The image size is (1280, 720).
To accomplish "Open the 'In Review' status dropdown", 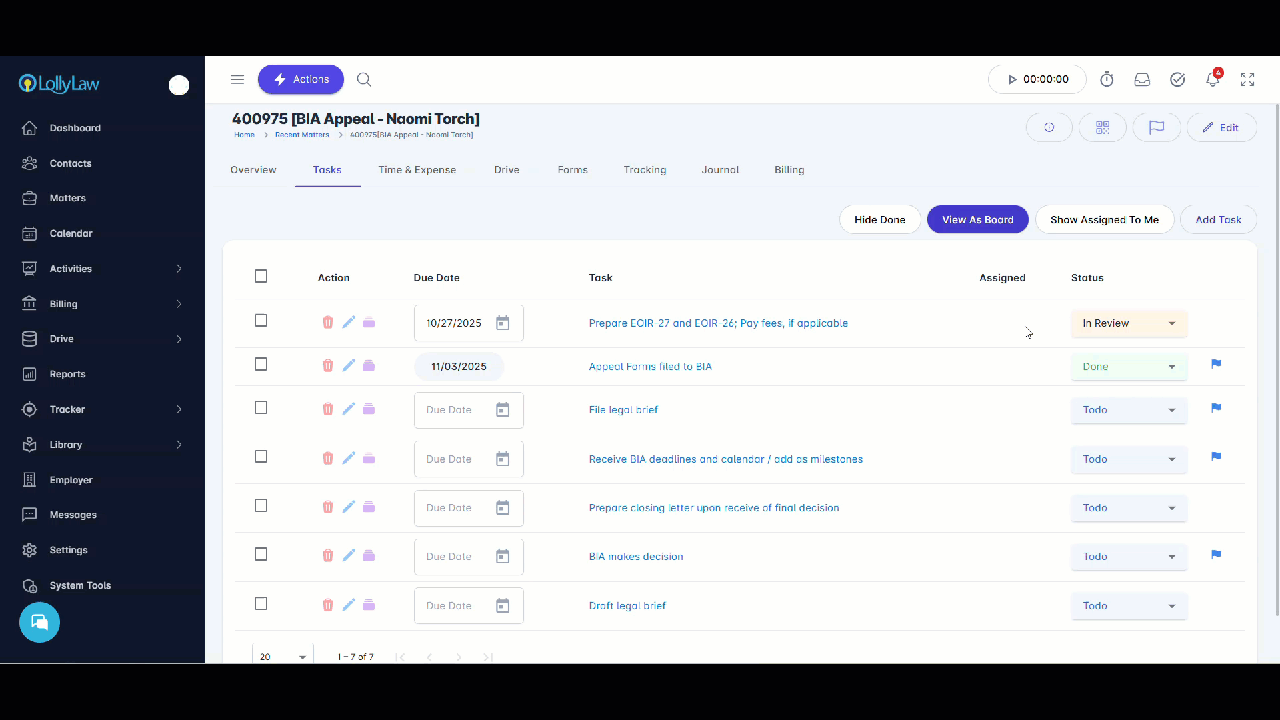I will (1129, 324).
